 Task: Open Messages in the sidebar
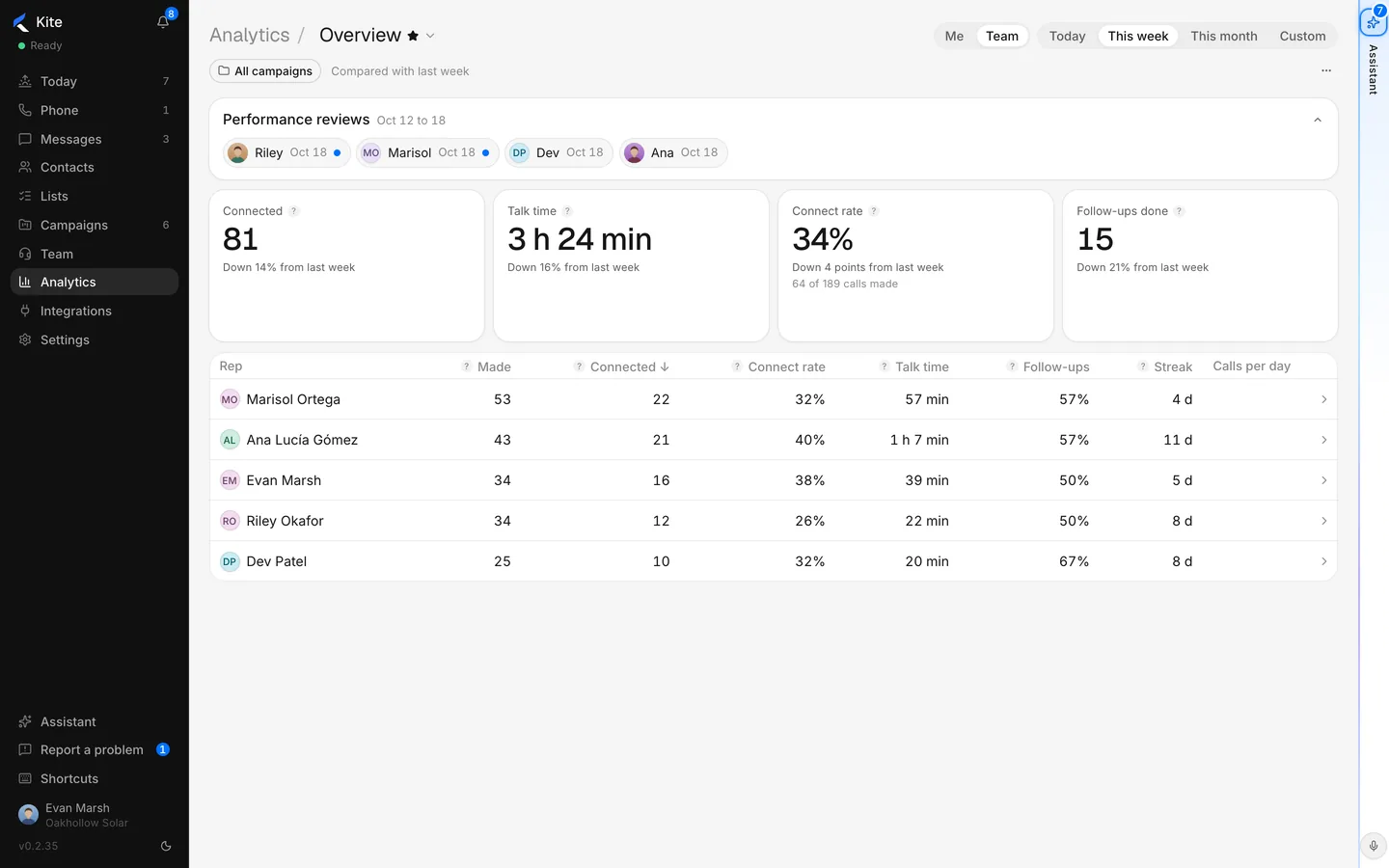pos(95,139)
